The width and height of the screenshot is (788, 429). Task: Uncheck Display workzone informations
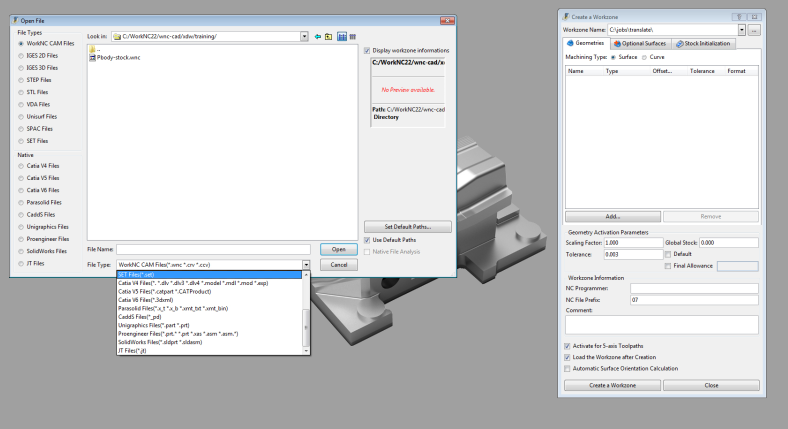point(367,50)
